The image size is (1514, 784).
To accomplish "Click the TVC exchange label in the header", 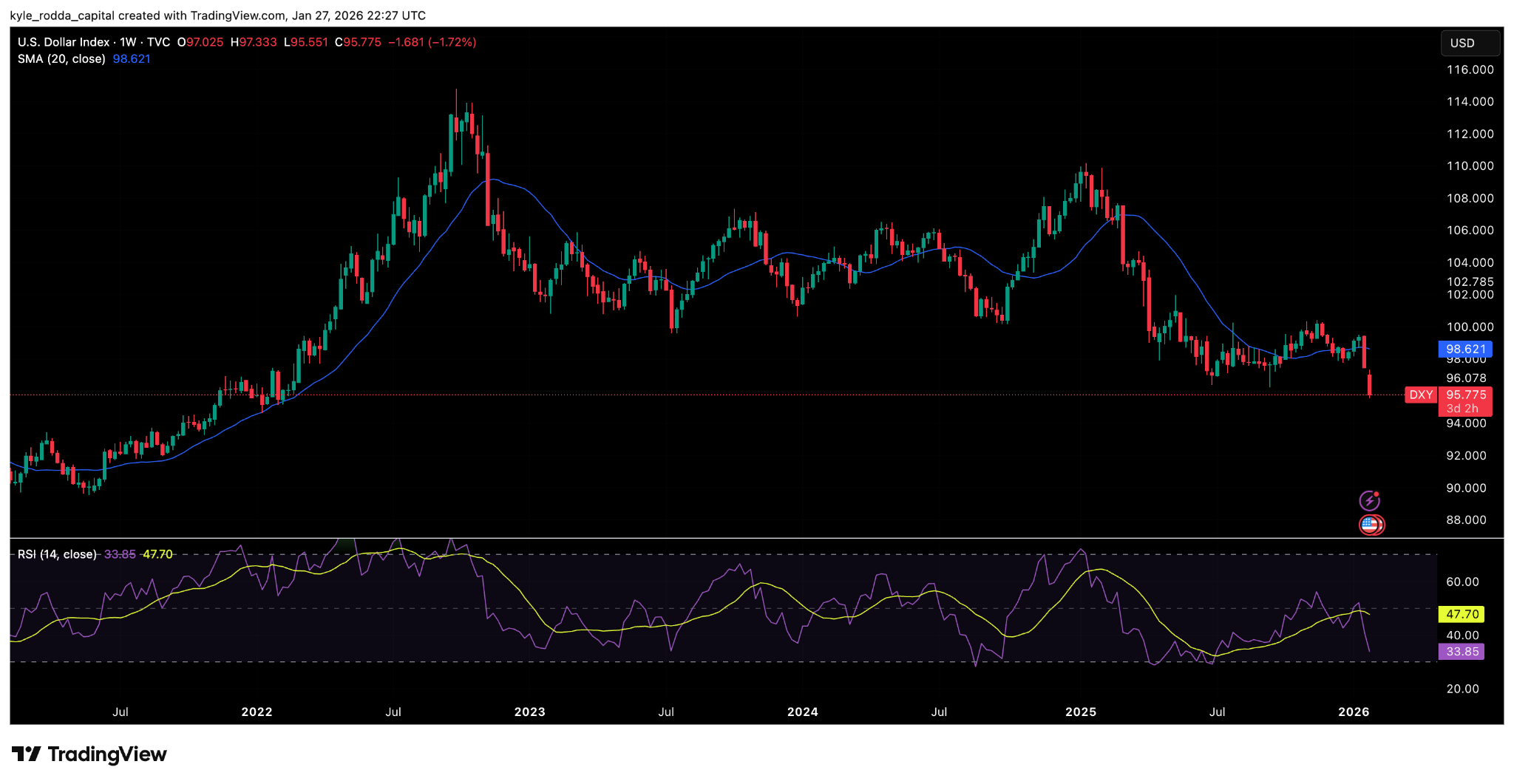I will (158, 42).
